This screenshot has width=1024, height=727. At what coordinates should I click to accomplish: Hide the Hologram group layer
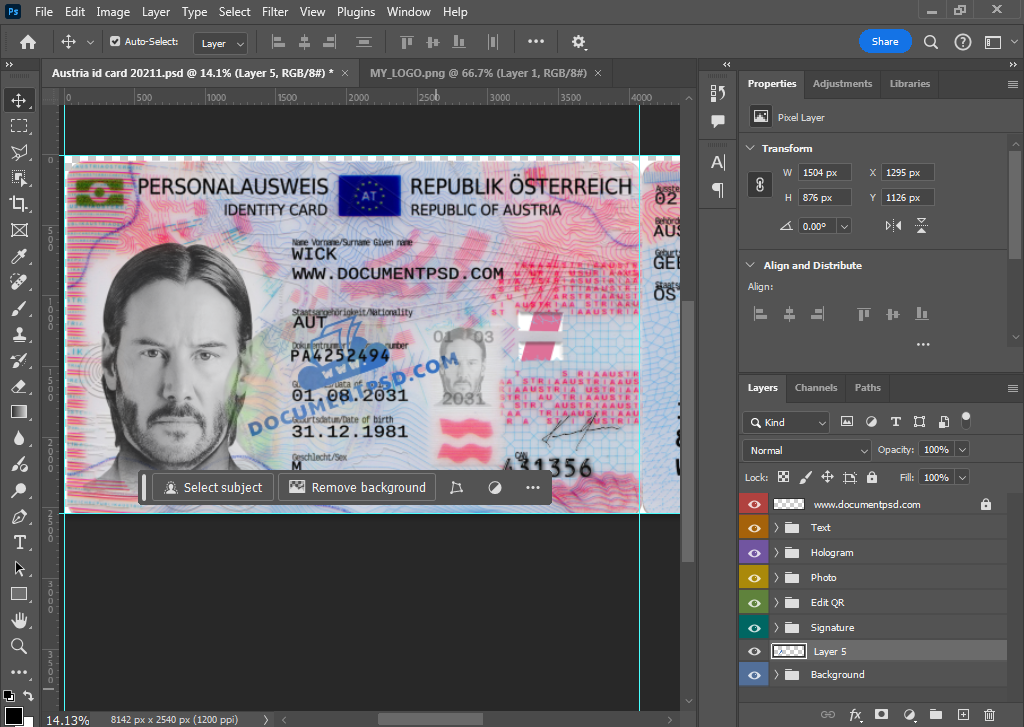754,553
